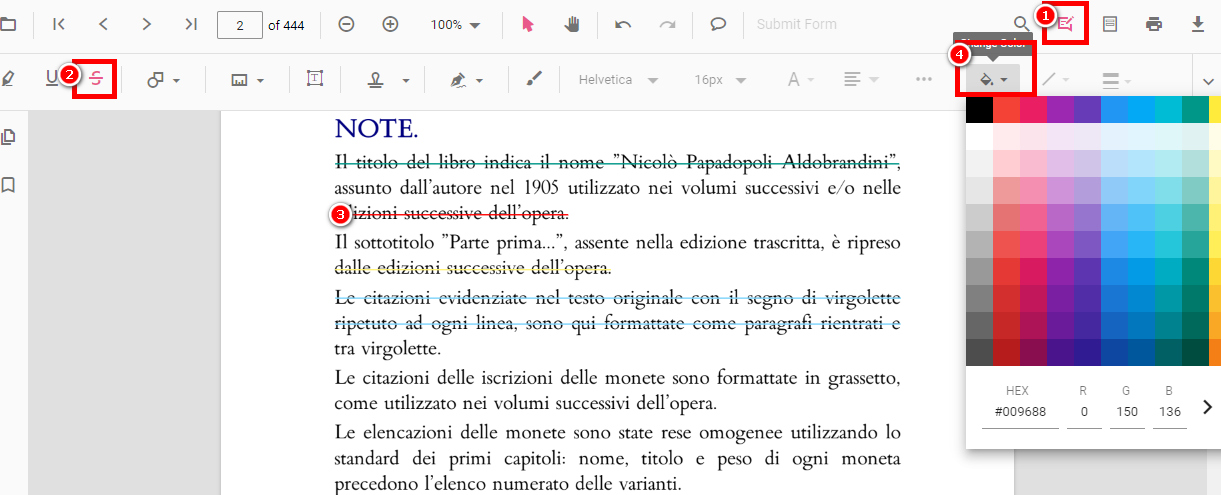This screenshot has height=495, width=1221.
Task: Open the shapes annotation dropdown
Action: point(164,79)
